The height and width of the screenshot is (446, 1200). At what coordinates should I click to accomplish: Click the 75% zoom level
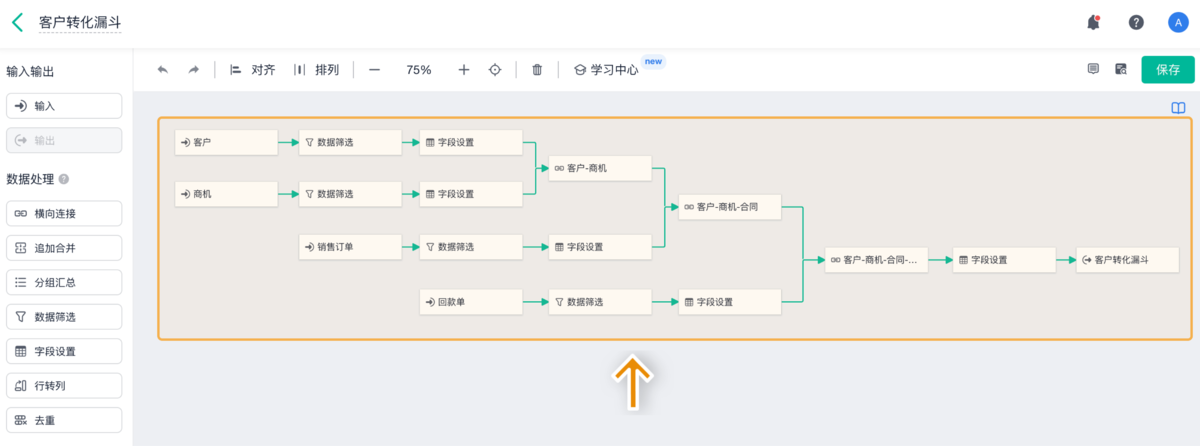(419, 70)
